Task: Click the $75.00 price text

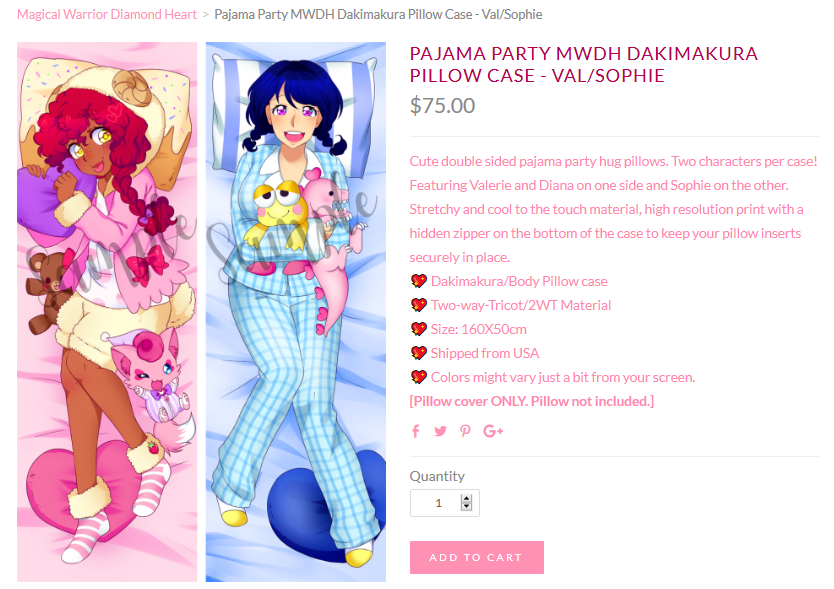Action: [x=442, y=105]
